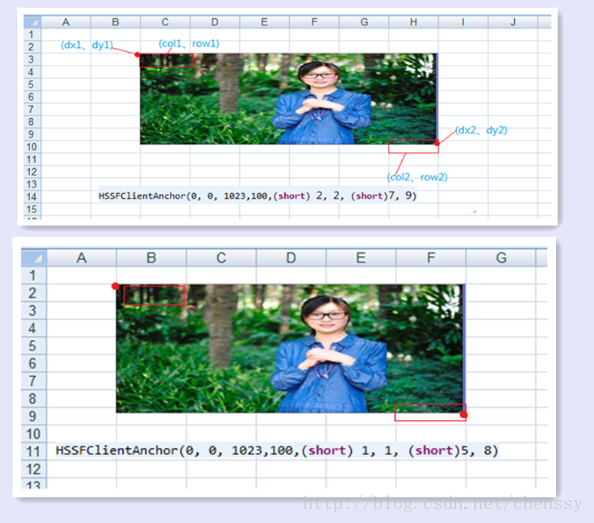The width and height of the screenshot is (594, 523).
Task: Select row 5 header in the upper spreadsheet
Action: coord(32,84)
